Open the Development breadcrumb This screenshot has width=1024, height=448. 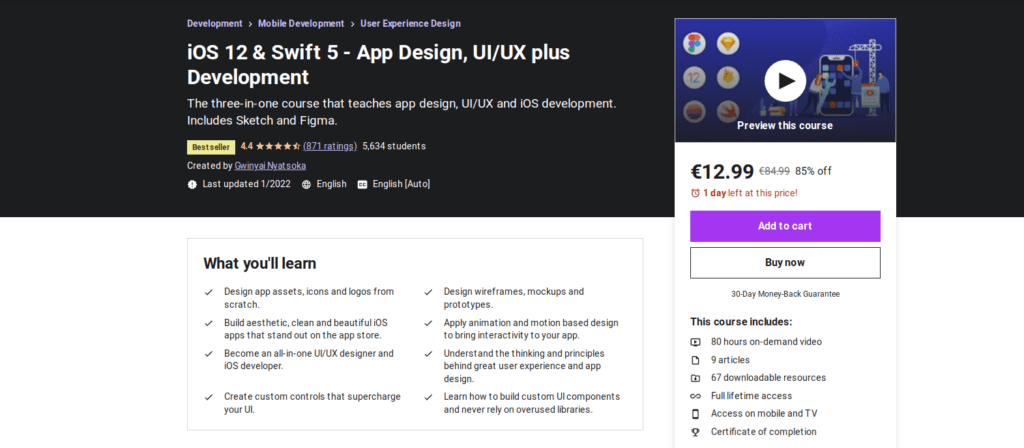(x=214, y=24)
